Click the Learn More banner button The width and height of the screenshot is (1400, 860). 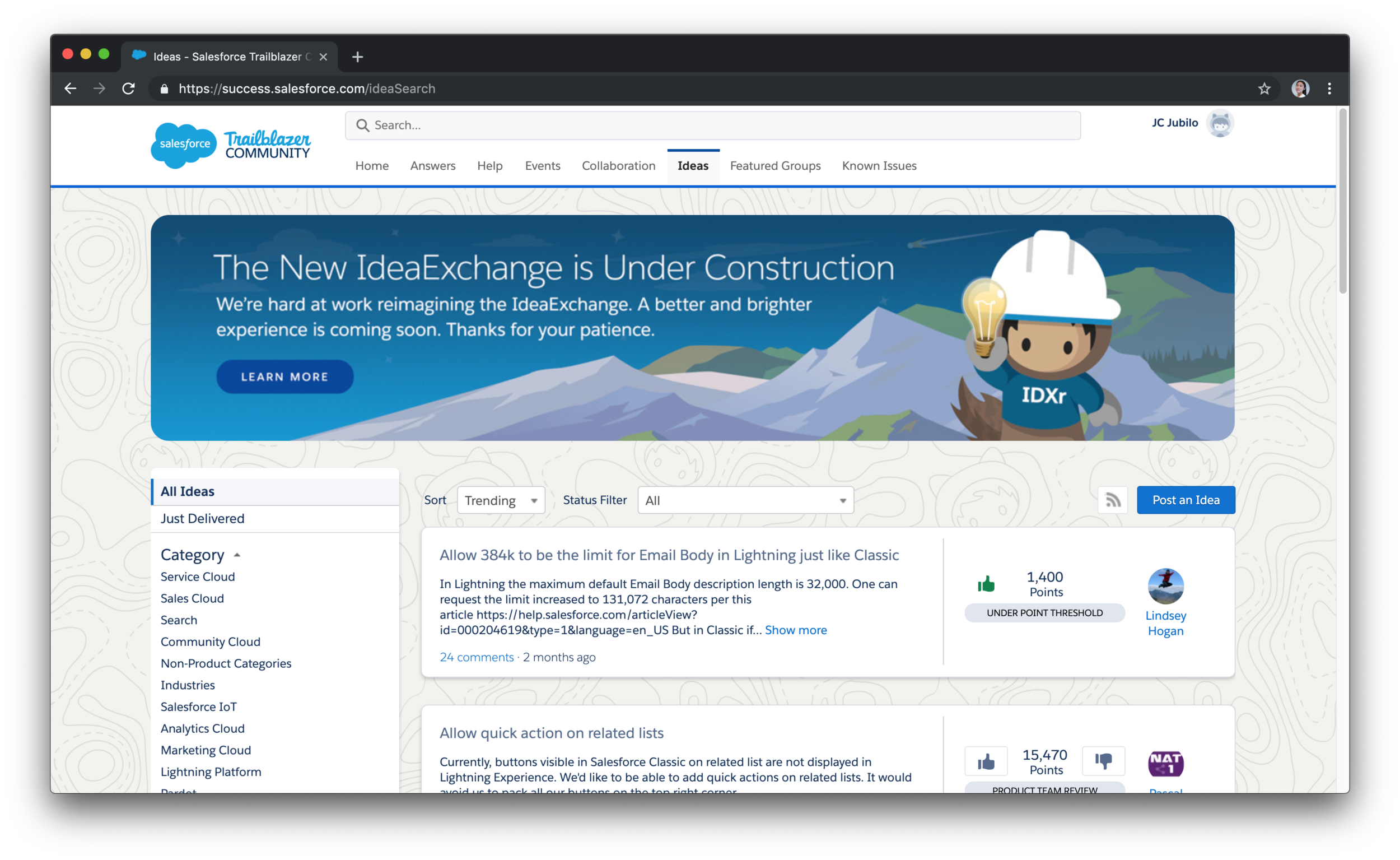coord(285,376)
